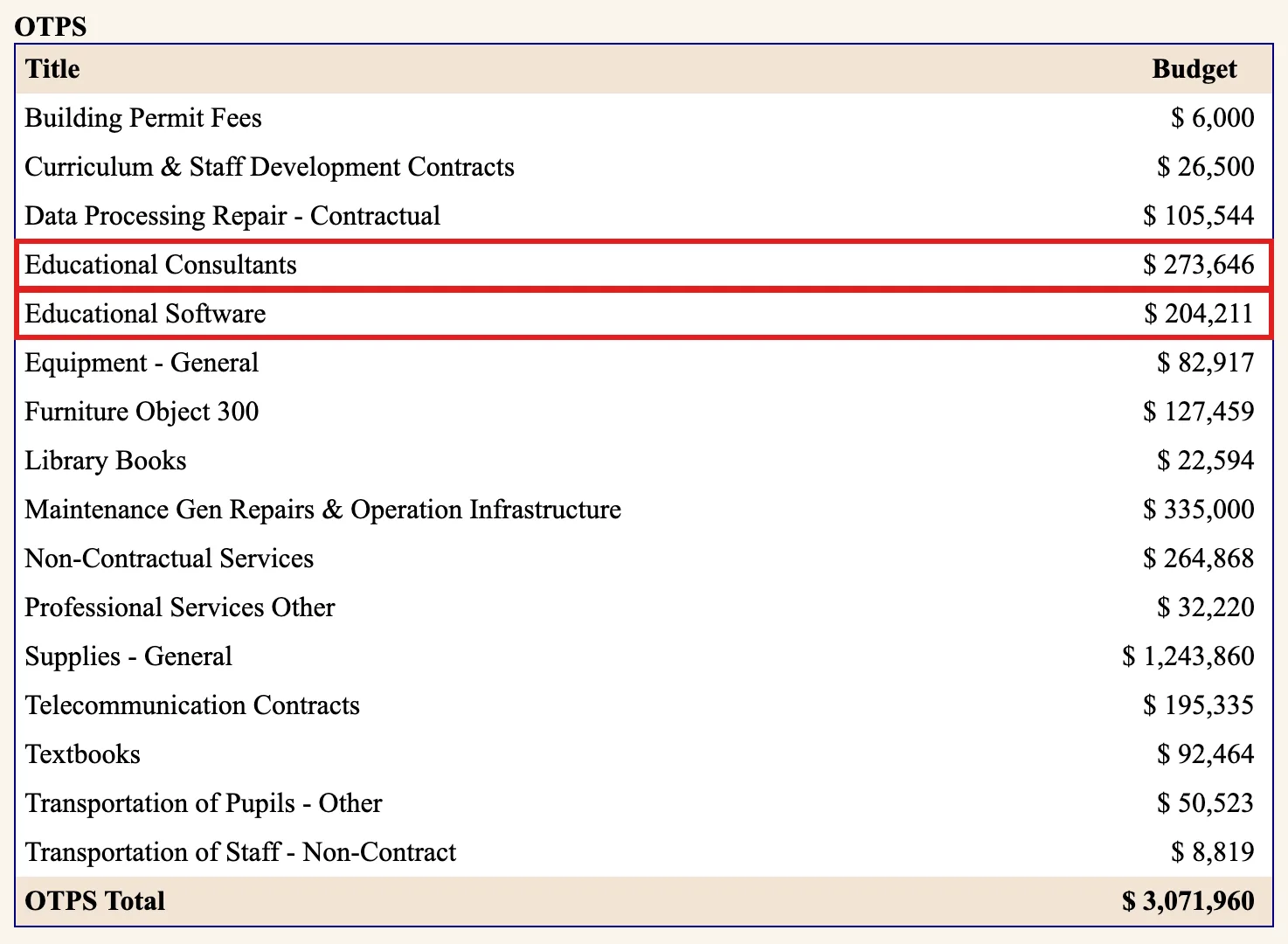This screenshot has width=1288, height=944.
Task: Click the $ 6,000 budget value
Action: pyautogui.click(x=1213, y=118)
